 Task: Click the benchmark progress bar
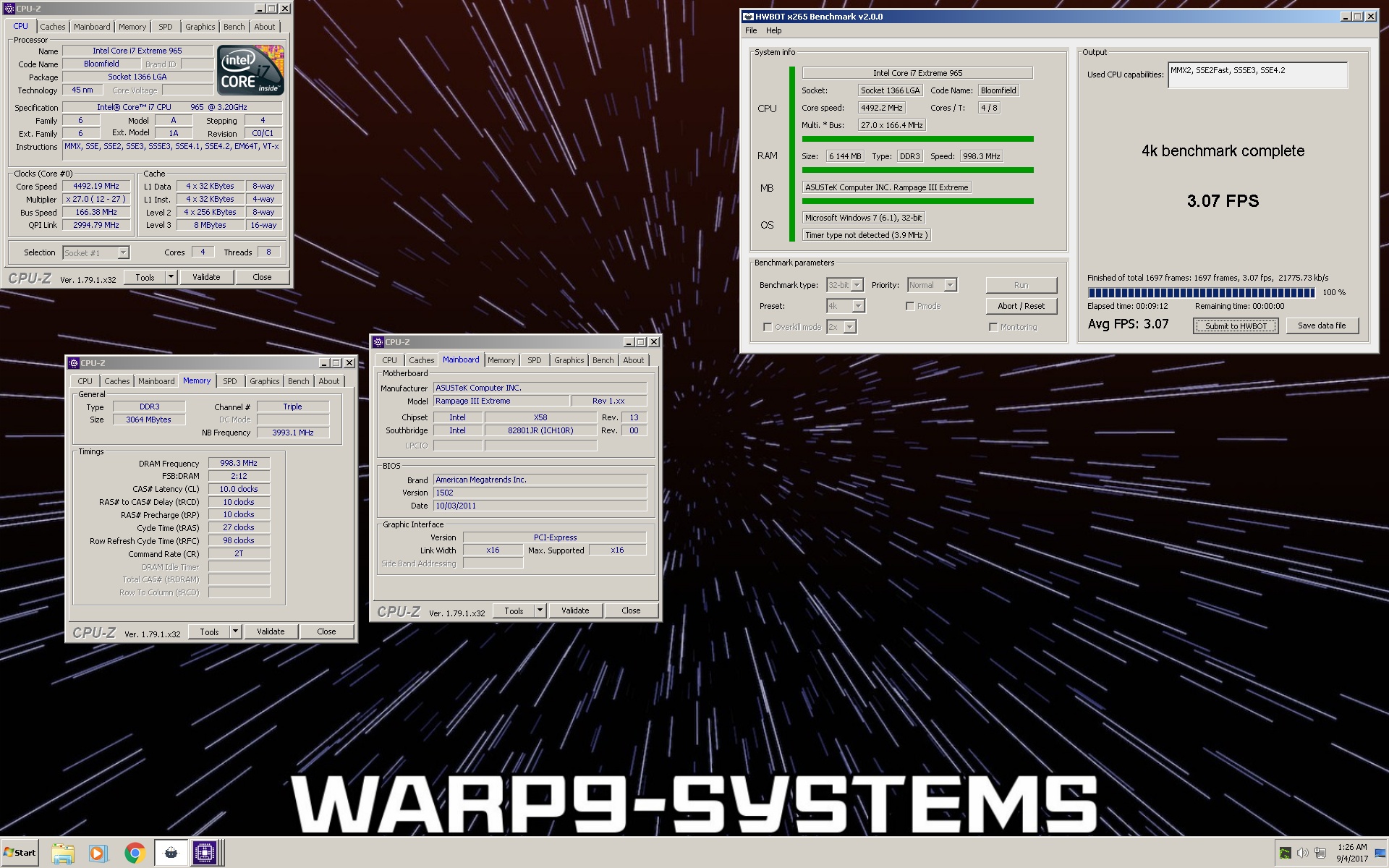tap(1201, 292)
